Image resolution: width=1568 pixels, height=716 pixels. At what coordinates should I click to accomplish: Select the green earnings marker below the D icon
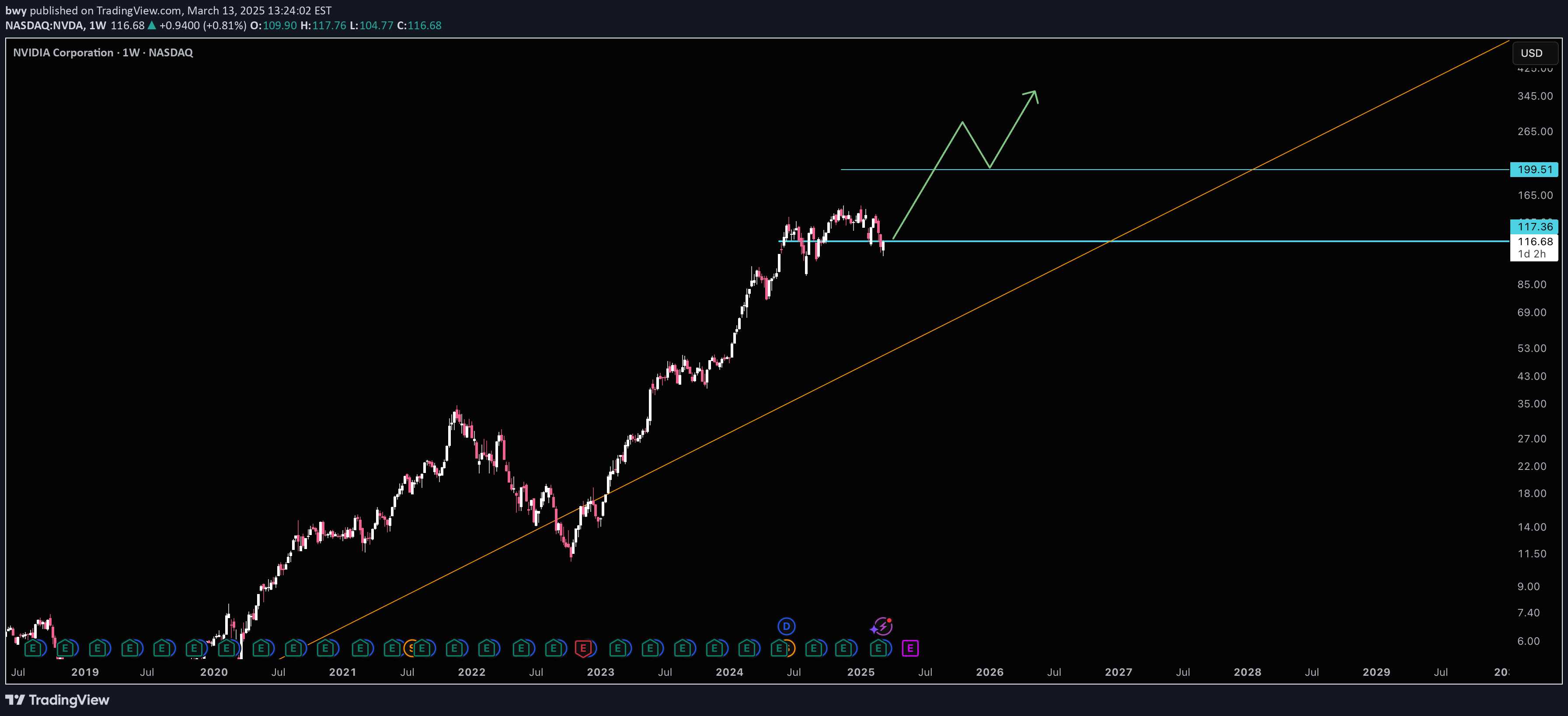click(x=778, y=649)
